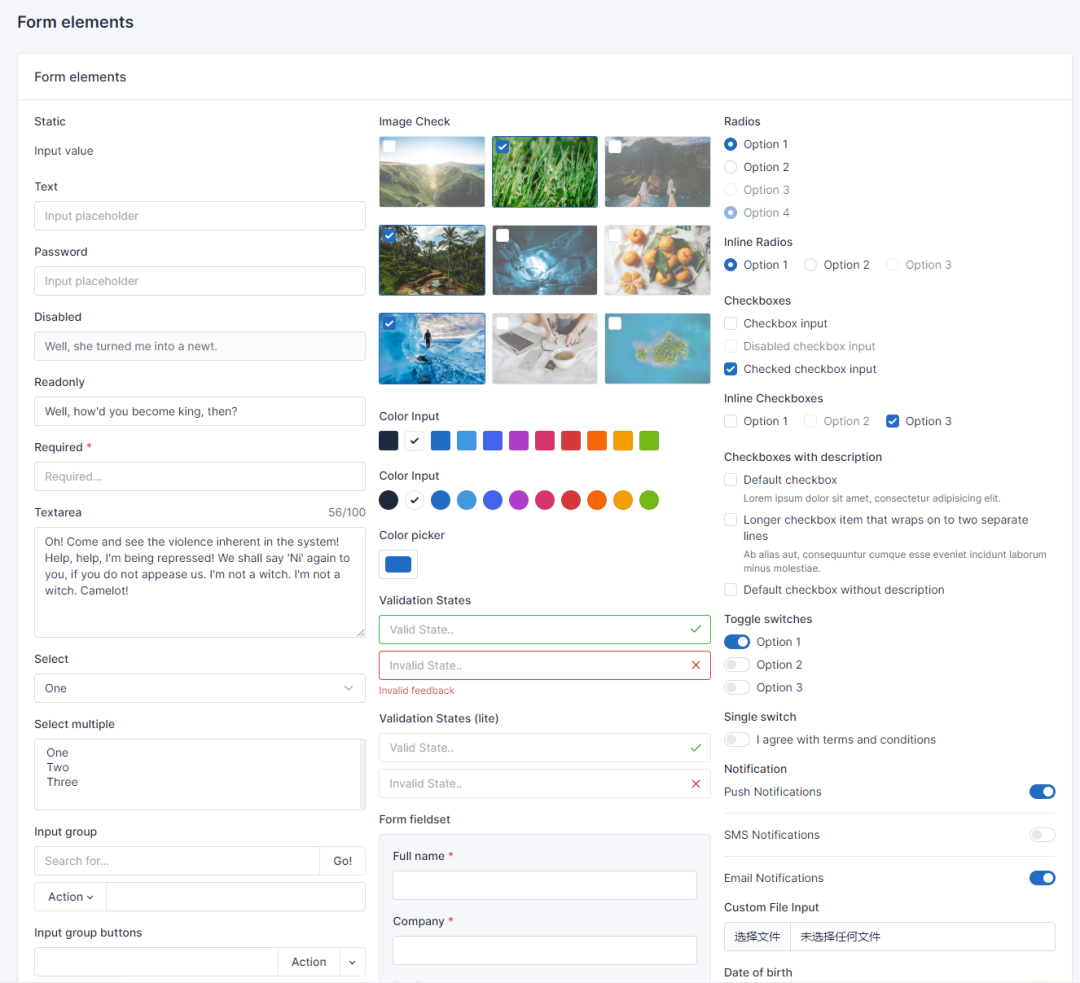Select the pink round color swatch
The height and width of the screenshot is (983, 1080).
point(545,500)
